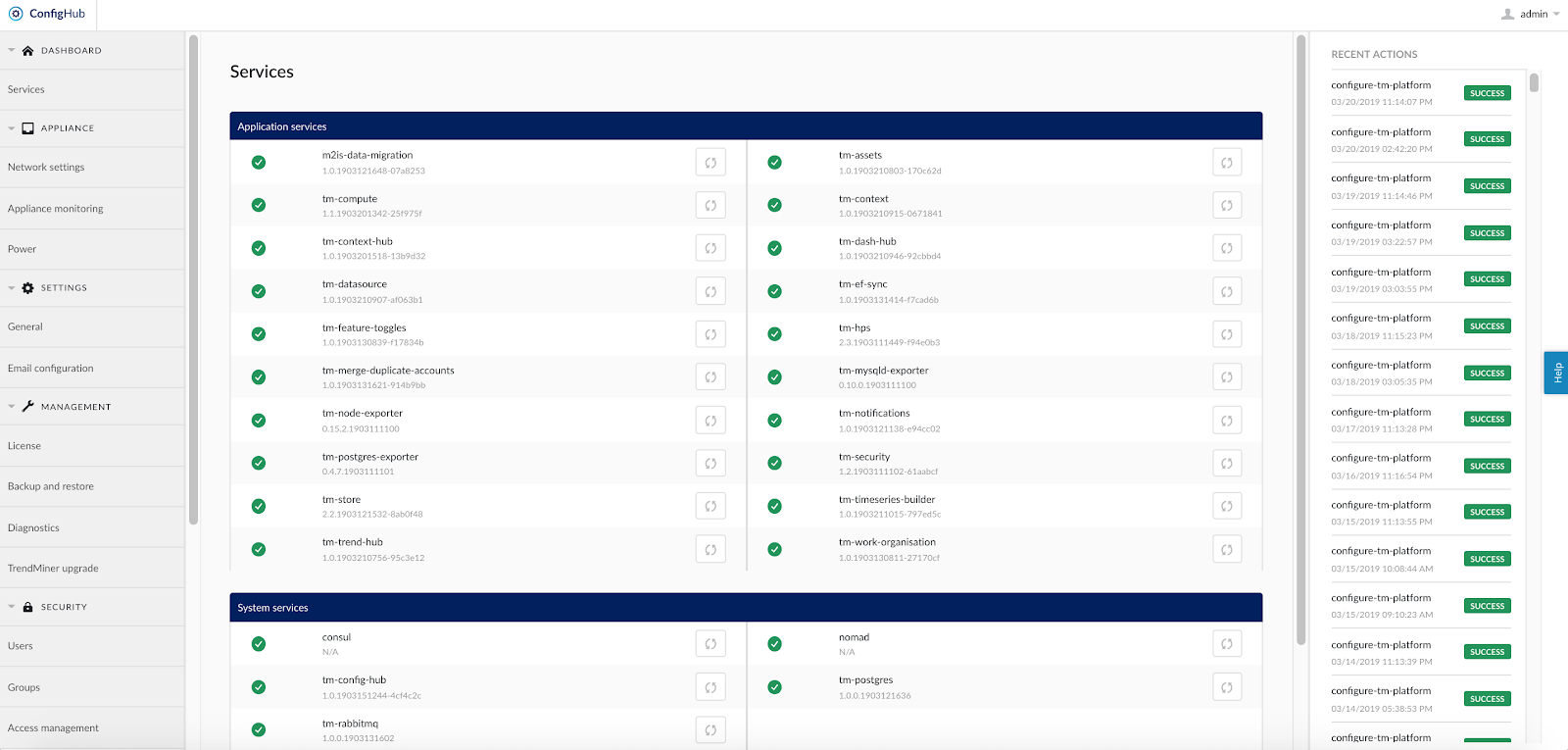Restart the tm-context service
This screenshot has height=750, width=1568.
[x=1227, y=206]
